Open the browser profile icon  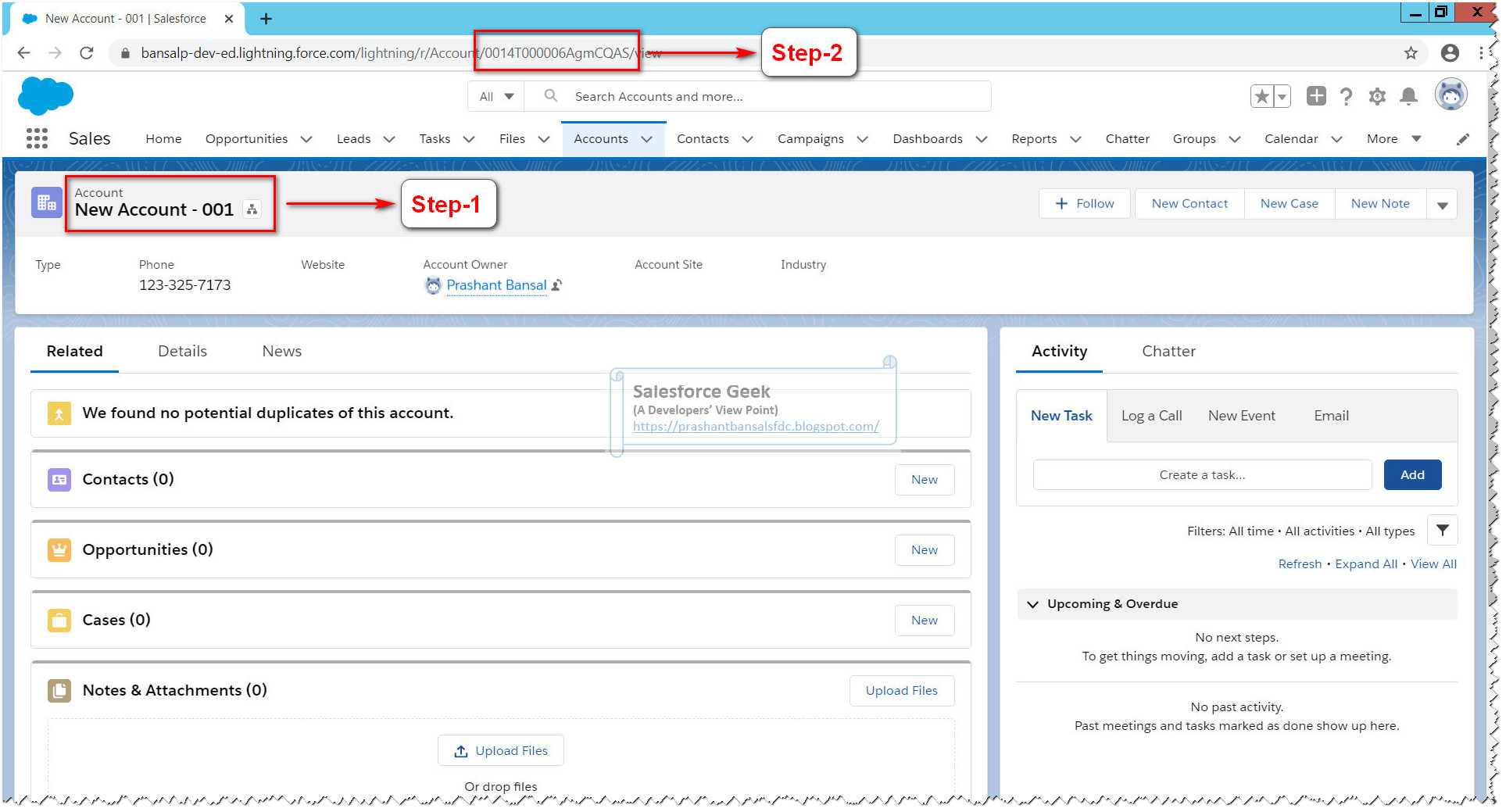point(1450,52)
